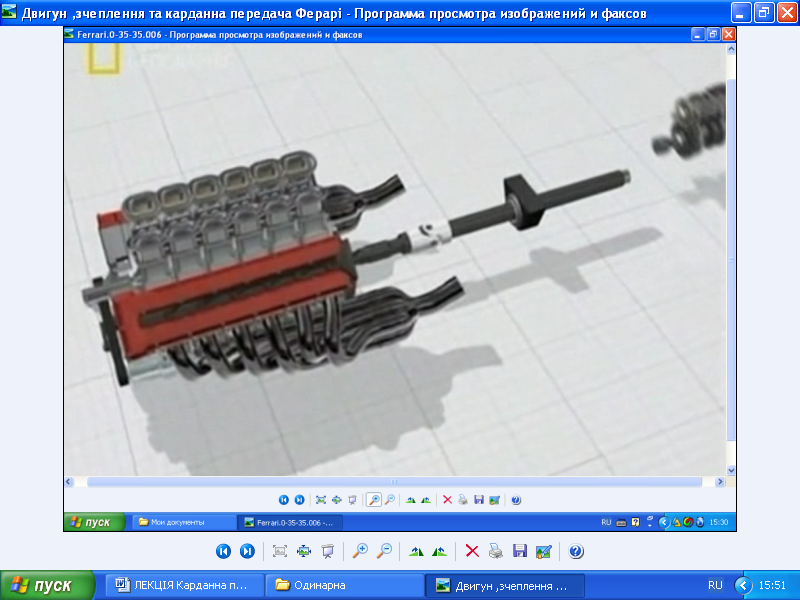Click the RU language indicator on main taskbar

[x=715, y=585]
